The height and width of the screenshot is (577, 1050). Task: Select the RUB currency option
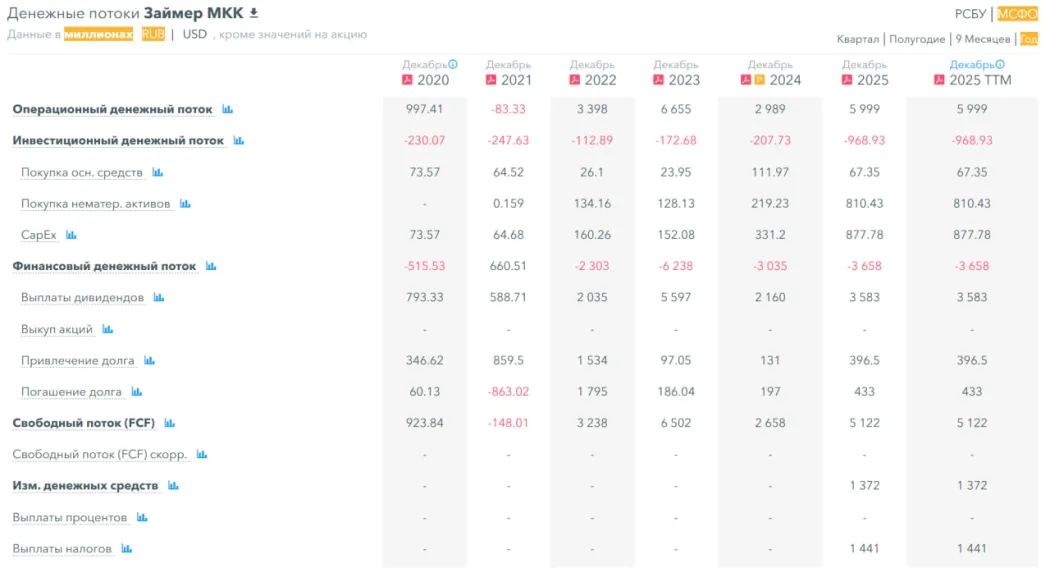[x=153, y=34]
